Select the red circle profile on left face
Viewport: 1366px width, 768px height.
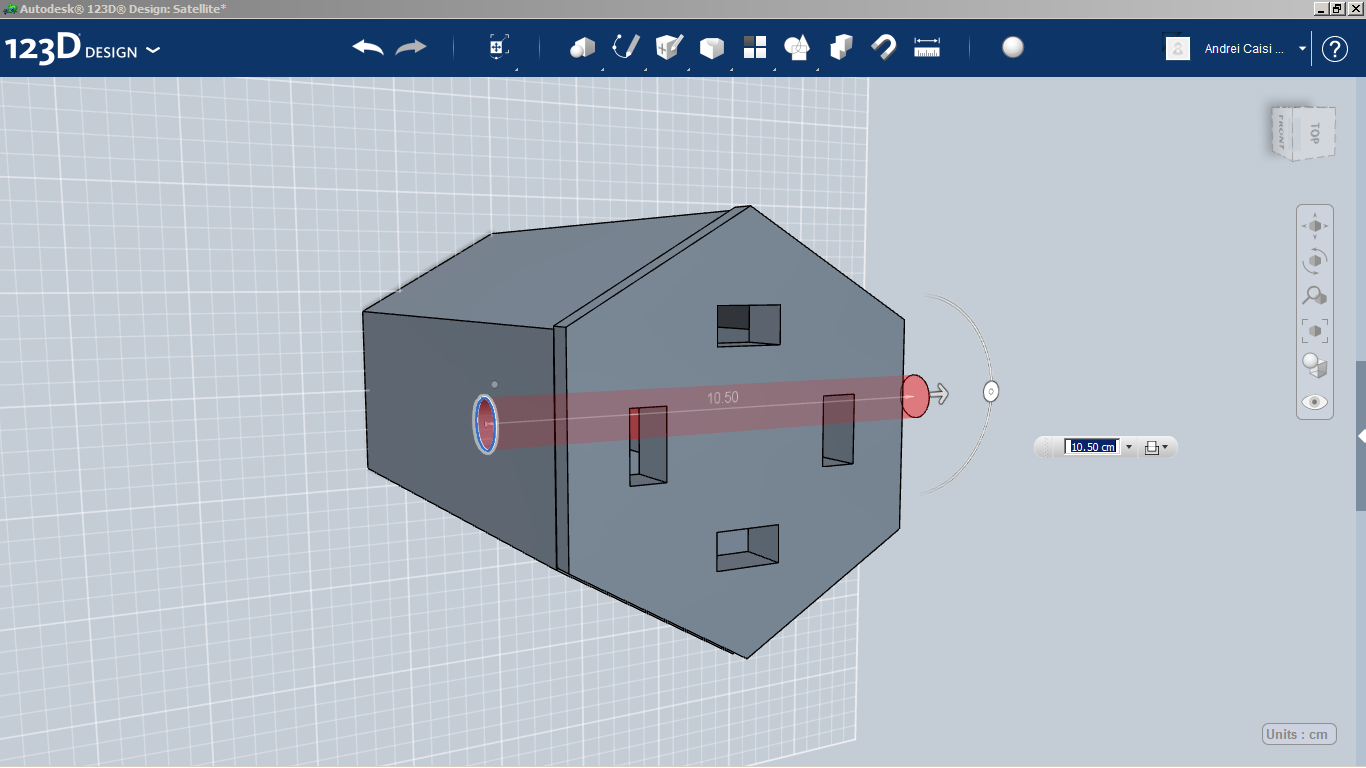[x=486, y=424]
